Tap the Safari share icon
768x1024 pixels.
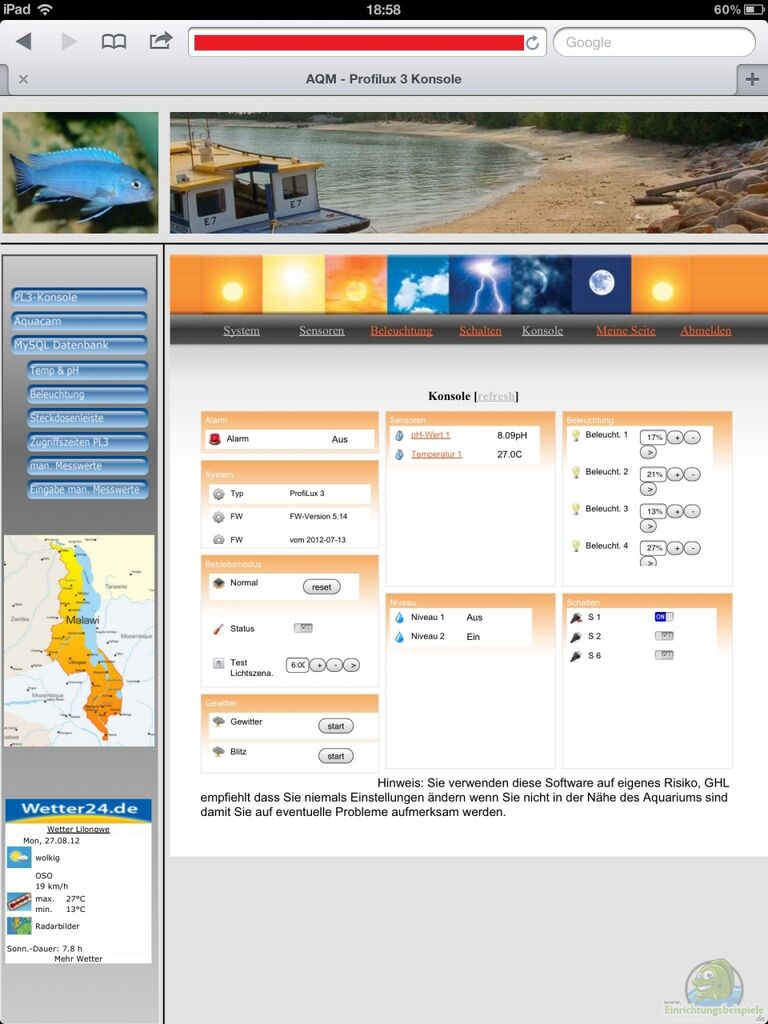[x=160, y=42]
